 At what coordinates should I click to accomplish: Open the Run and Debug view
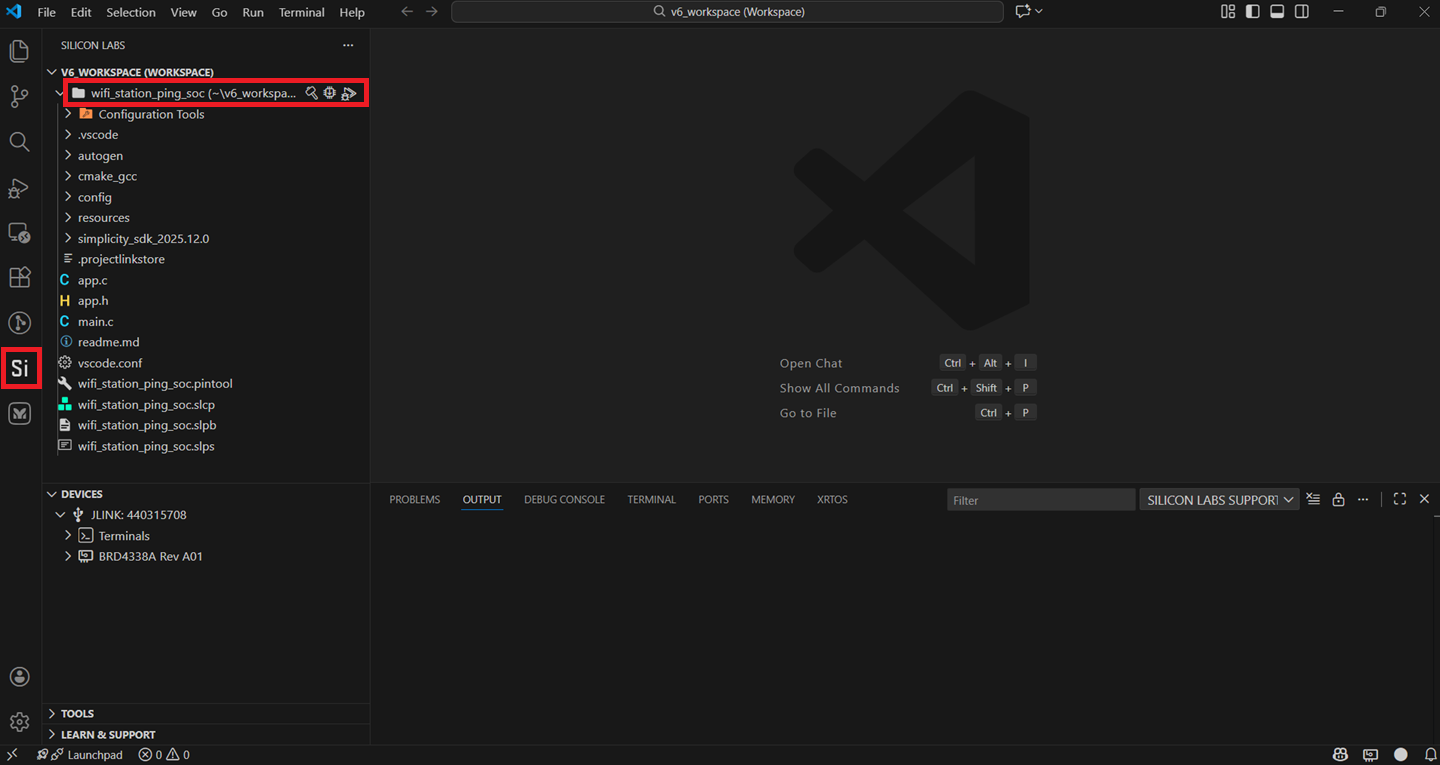tap(19, 188)
